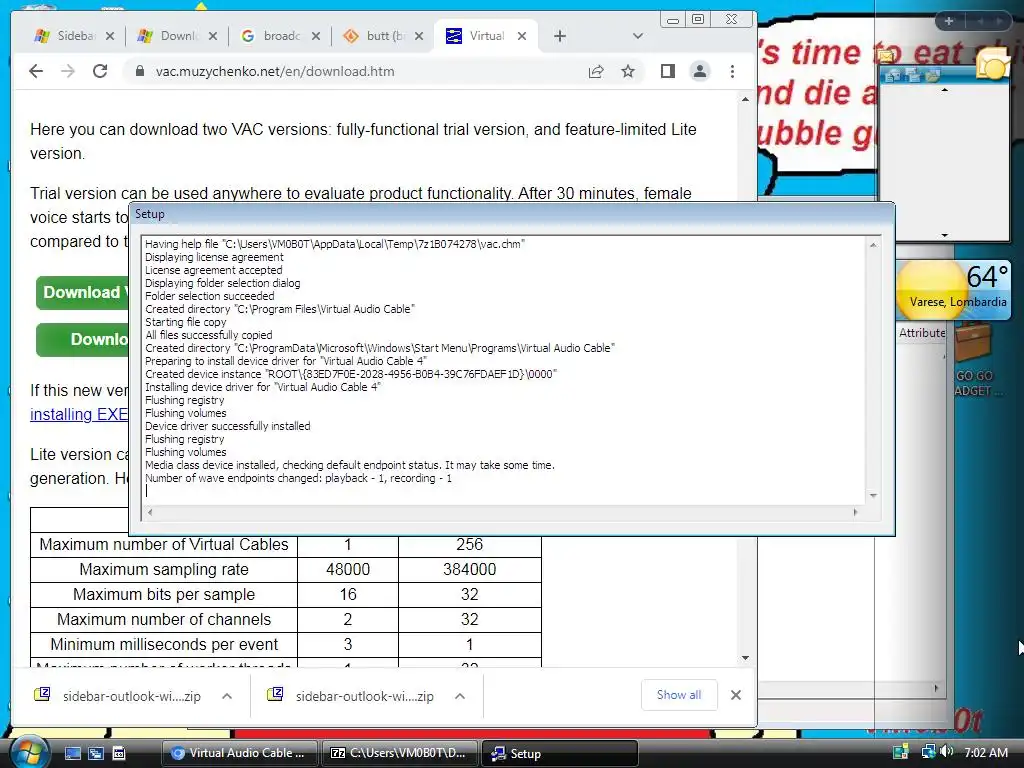Close the Download tab

click(x=212, y=36)
